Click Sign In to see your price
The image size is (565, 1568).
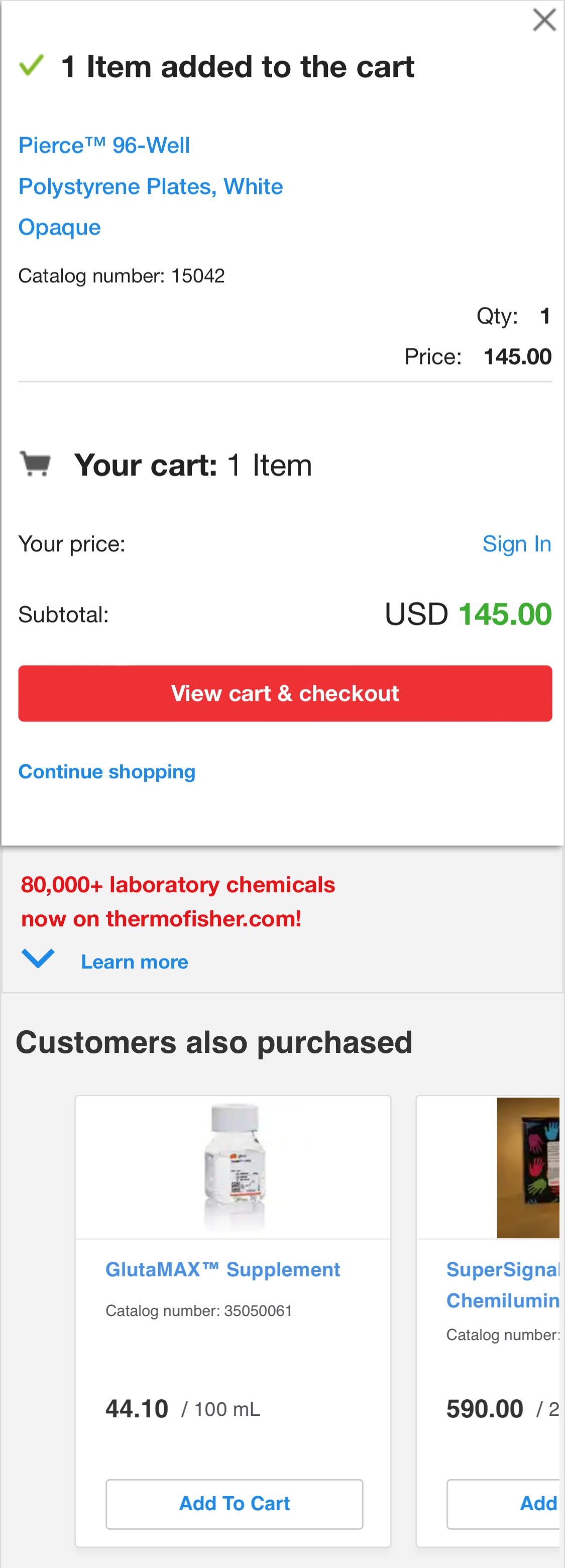(x=516, y=544)
